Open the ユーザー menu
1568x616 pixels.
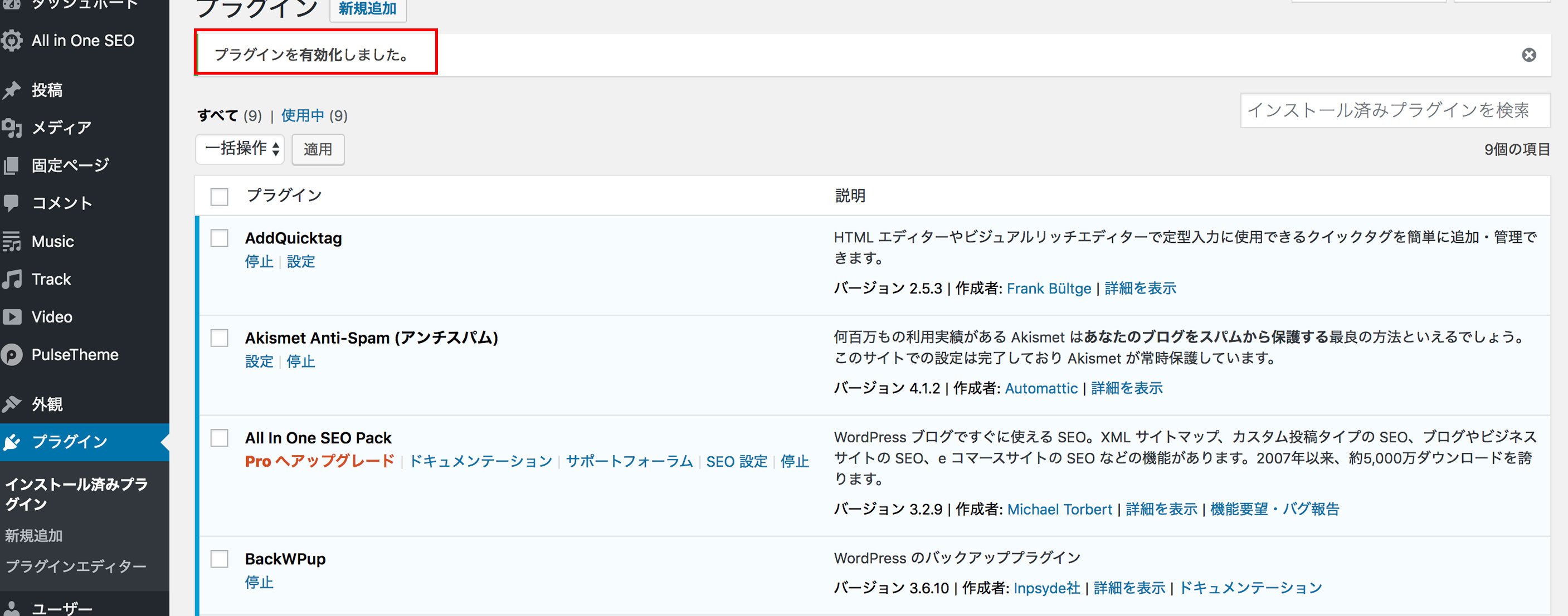pos(61,608)
